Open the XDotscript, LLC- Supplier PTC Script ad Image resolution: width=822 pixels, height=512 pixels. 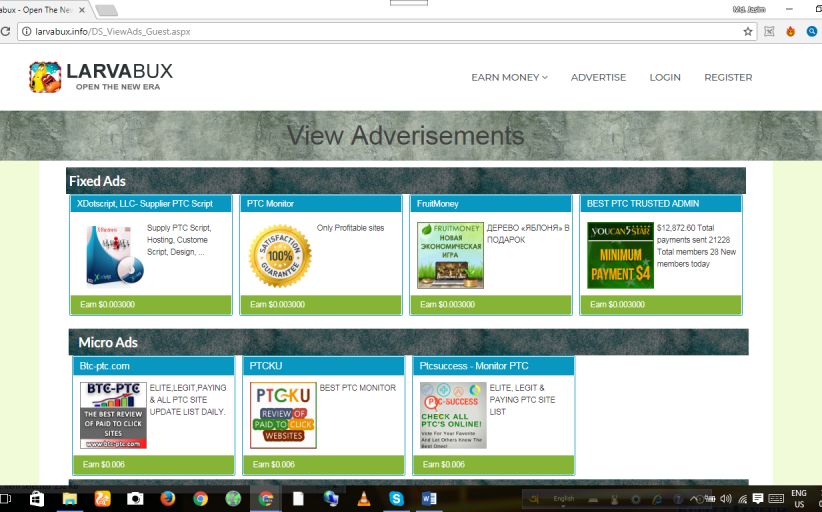(145, 204)
